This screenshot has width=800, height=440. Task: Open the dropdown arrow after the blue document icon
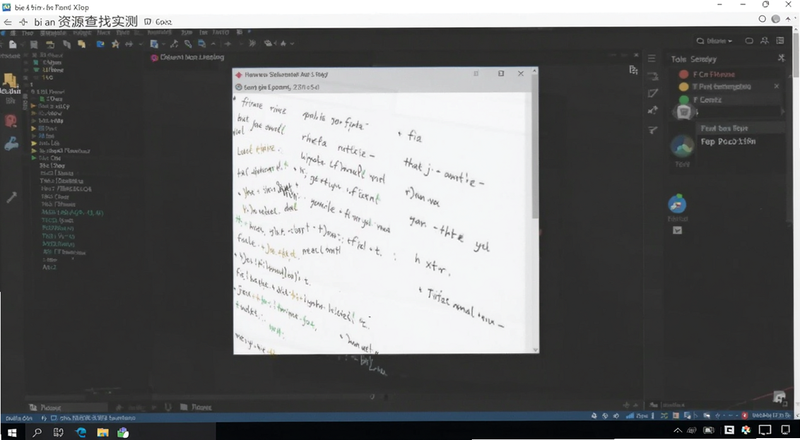163,44
